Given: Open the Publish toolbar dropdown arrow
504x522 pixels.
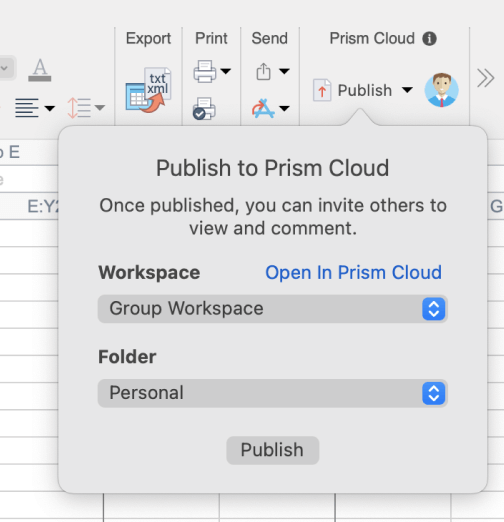Looking at the screenshot, I should (407, 90).
